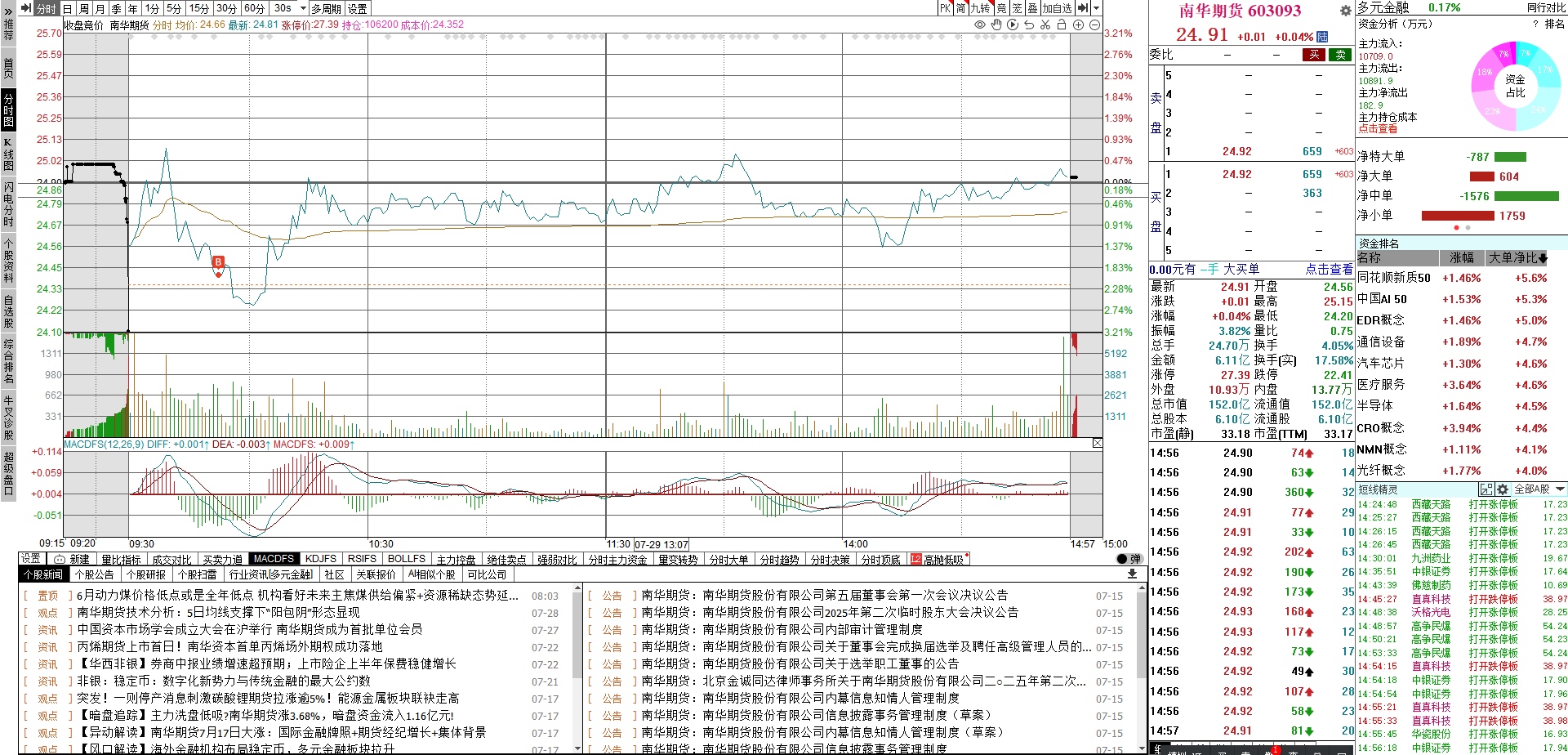Switch to 60分 period tab

click(x=255, y=8)
